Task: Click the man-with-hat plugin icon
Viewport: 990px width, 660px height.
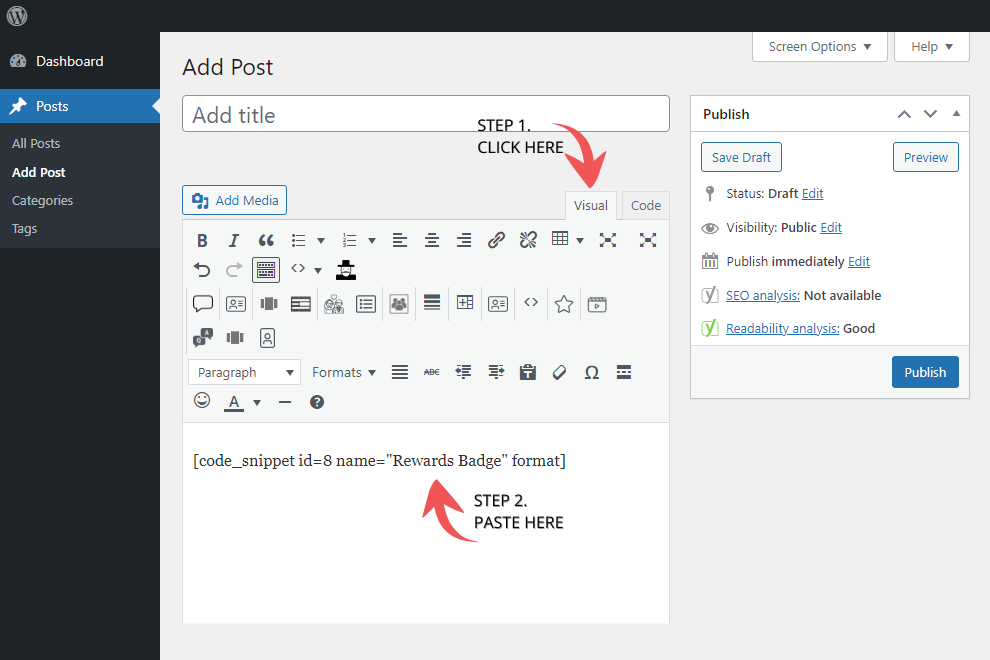Action: (x=346, y=270)
